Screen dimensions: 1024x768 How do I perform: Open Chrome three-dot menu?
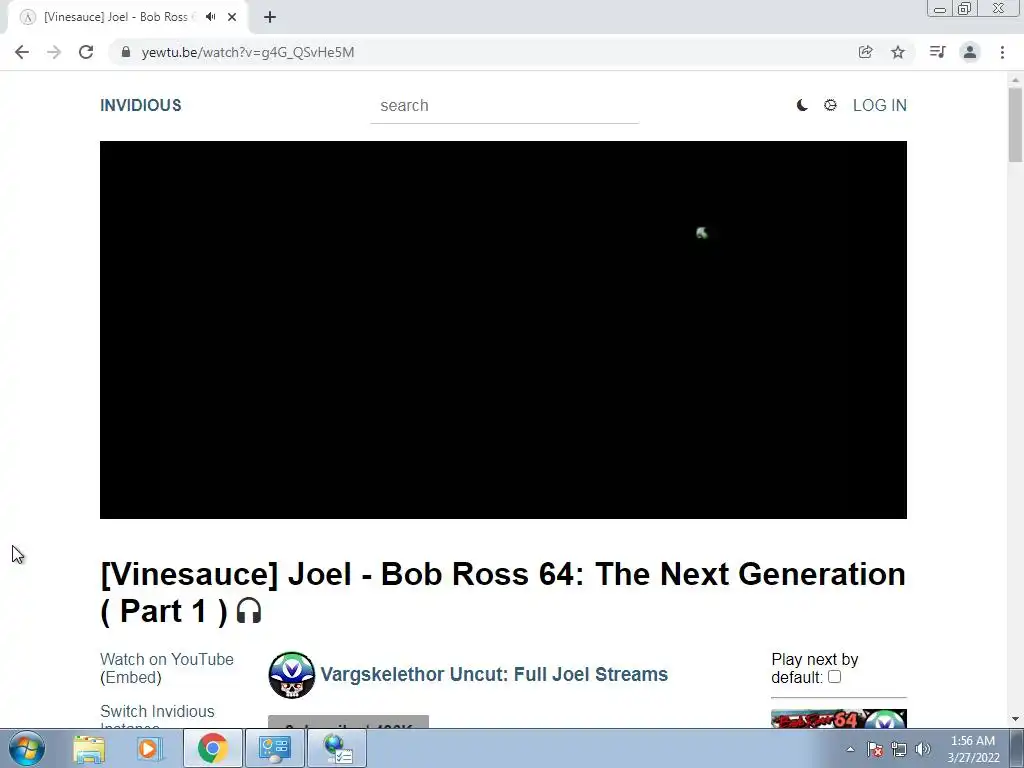[1002, 52]
